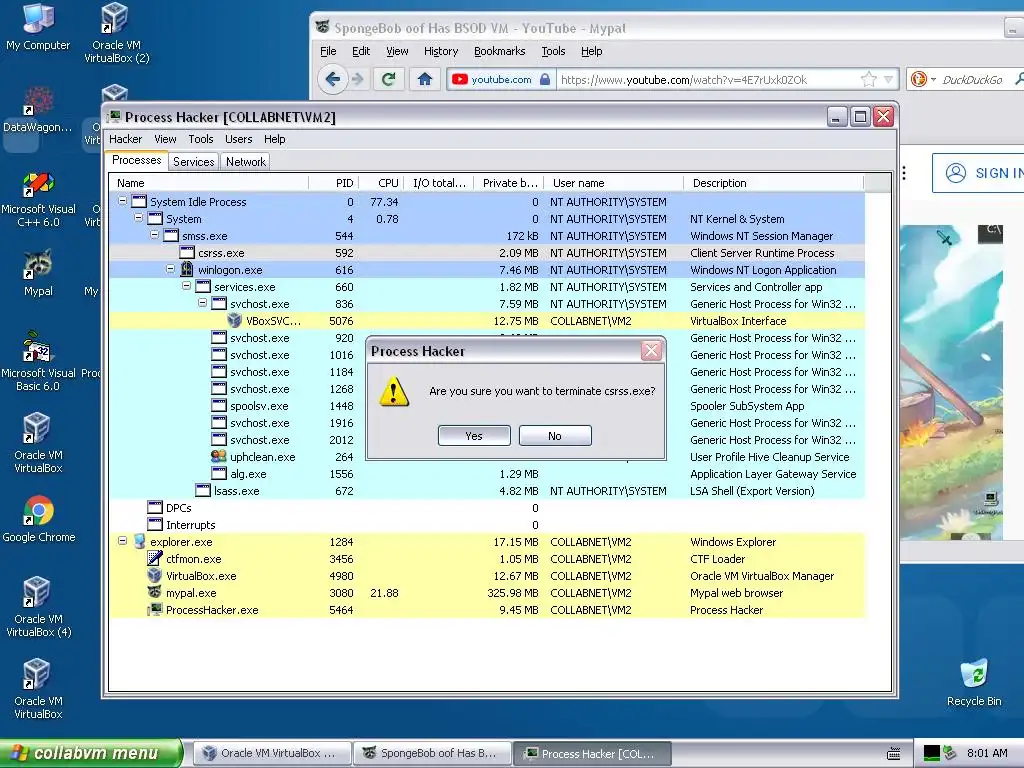
Task: Open the Microsoft Visual C++ 6.0 icon
Action: pos(39,199)
